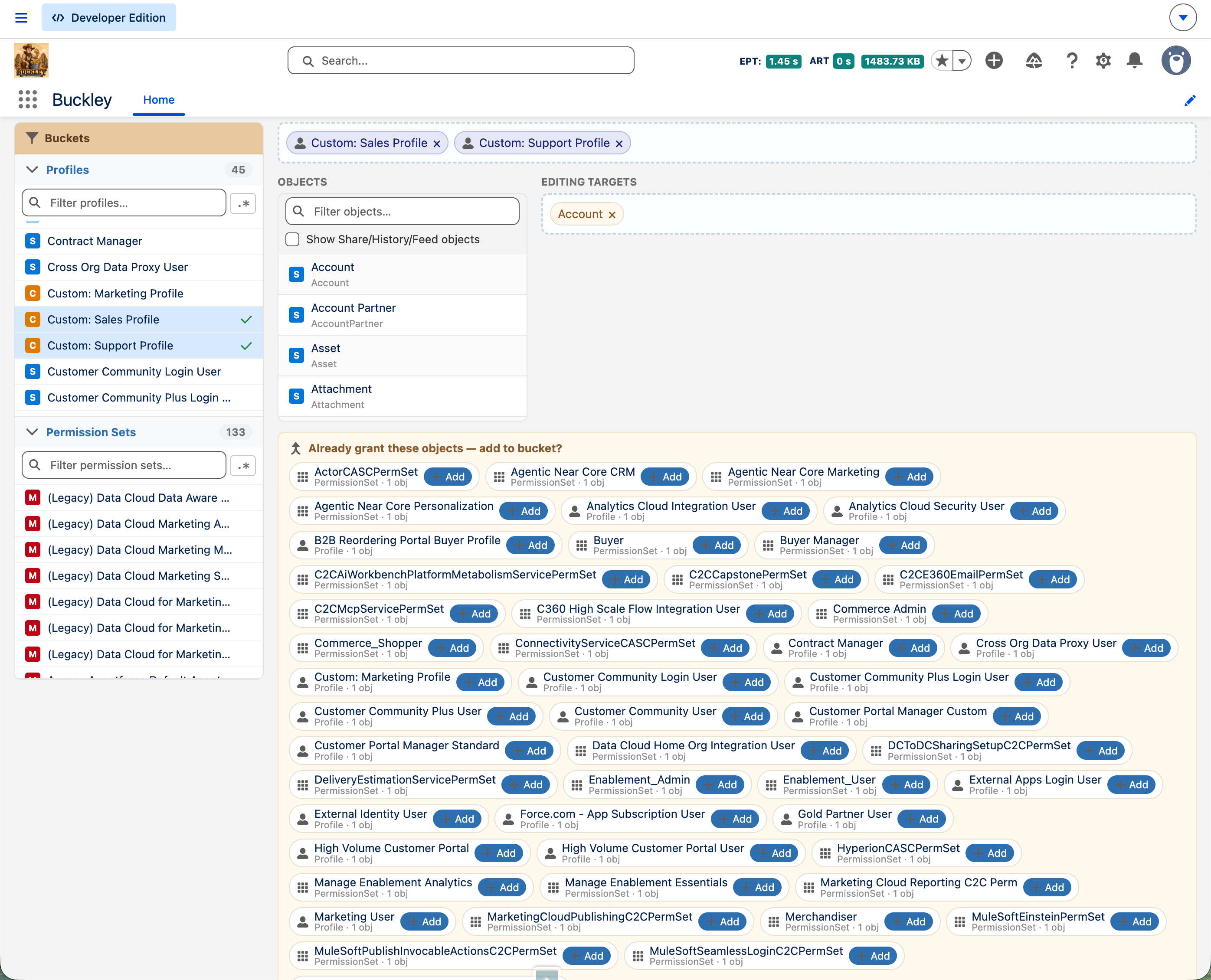Viewport: 1211px width, 980px height.
Task: Click the EPT 1.45 s metric badge
Action: tap(783, 61)
